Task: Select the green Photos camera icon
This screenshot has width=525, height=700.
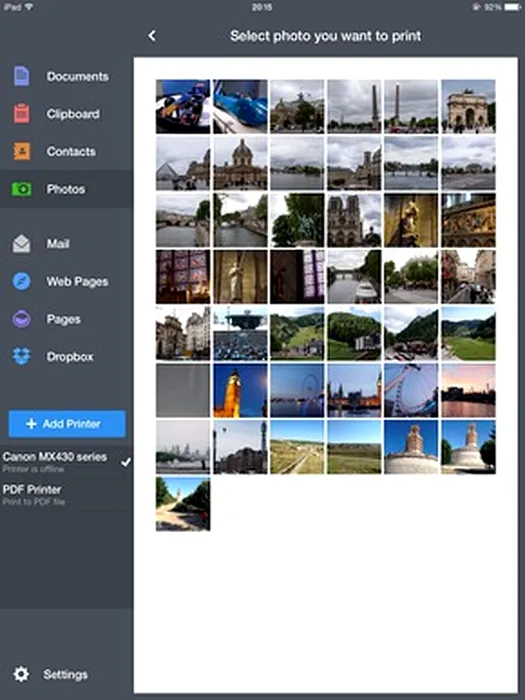Action: [x=21, y=189]
